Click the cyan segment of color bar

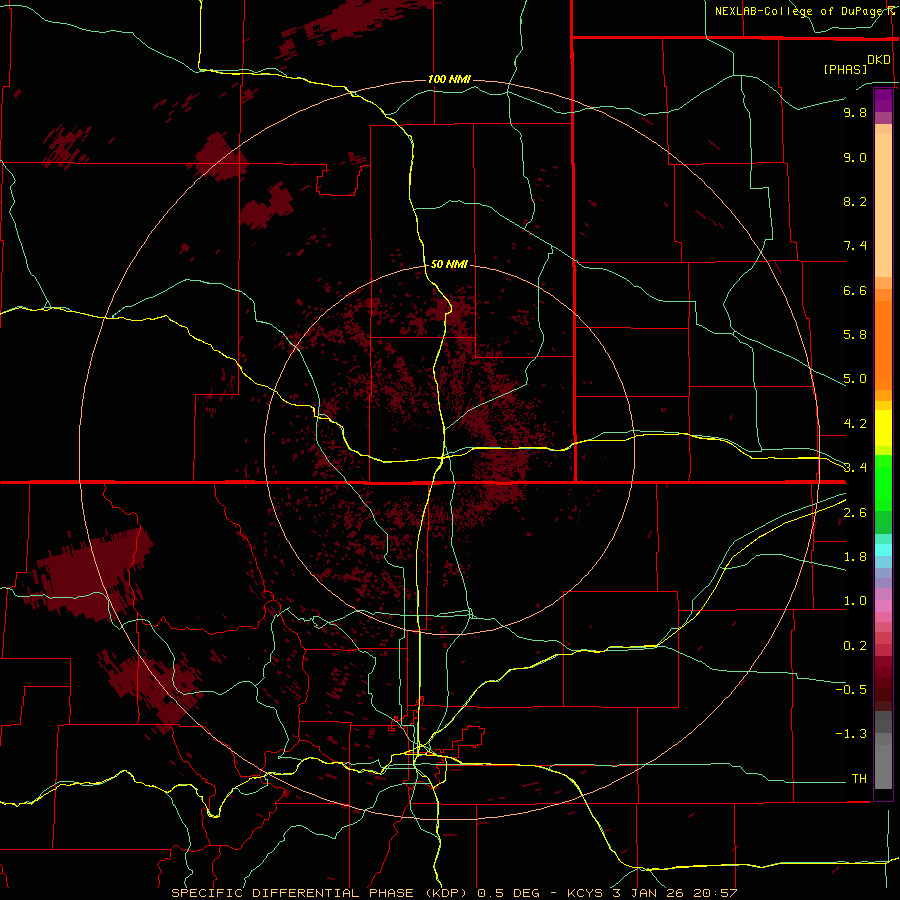point(883,550)
